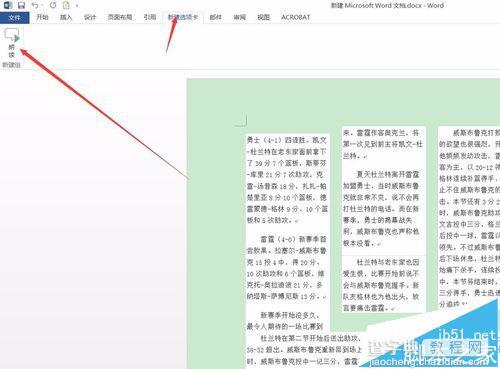
Task: Undo the last action
Action: (35, 5)
